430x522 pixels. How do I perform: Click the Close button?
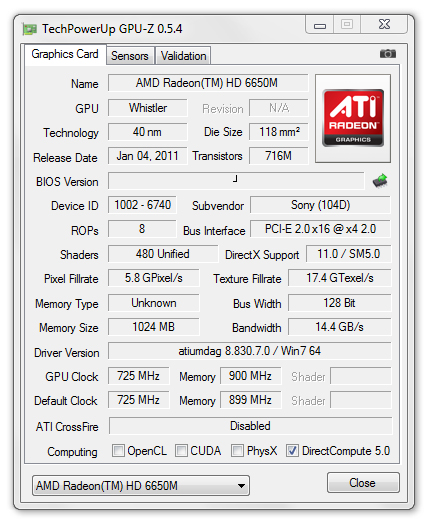click(x=363, y=482)
